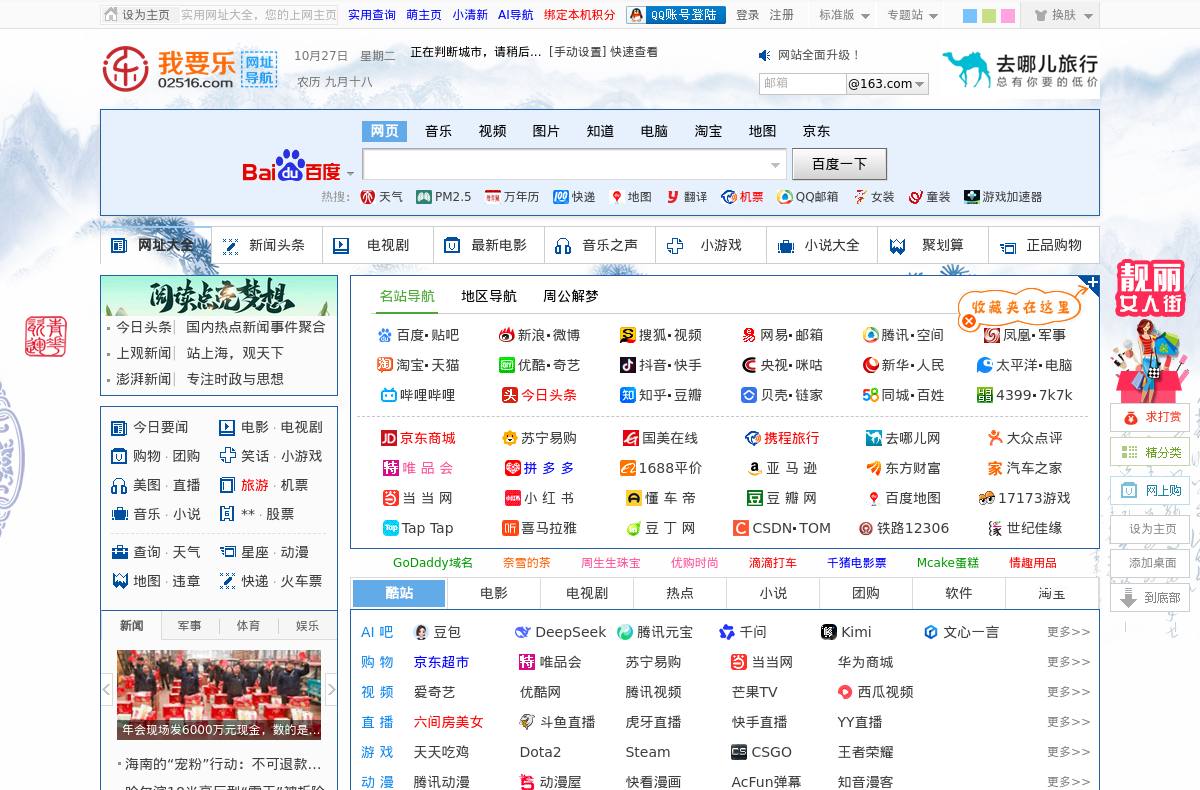This screenshot has width=1200, height=790.
Task: Click the 百度·贴吧 paw icon
Action: [385, 335]
